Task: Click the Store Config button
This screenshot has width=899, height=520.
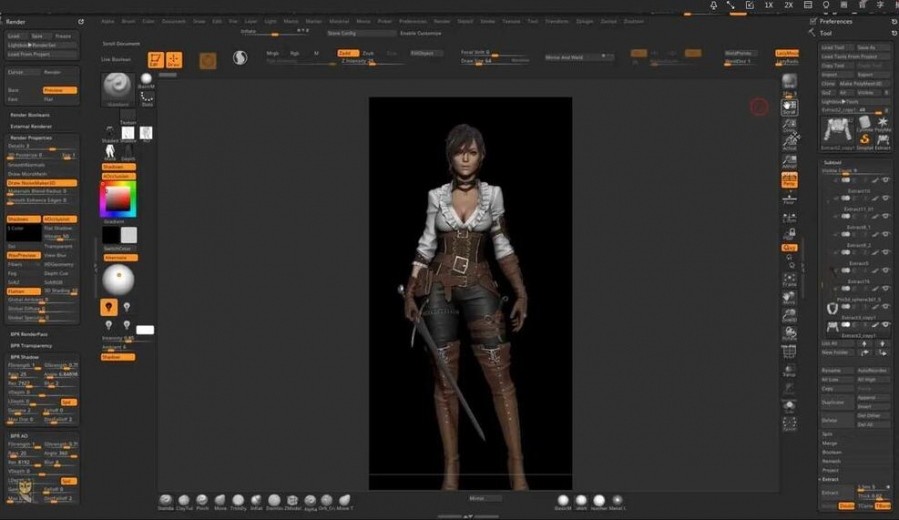Action: pos(361,33)
